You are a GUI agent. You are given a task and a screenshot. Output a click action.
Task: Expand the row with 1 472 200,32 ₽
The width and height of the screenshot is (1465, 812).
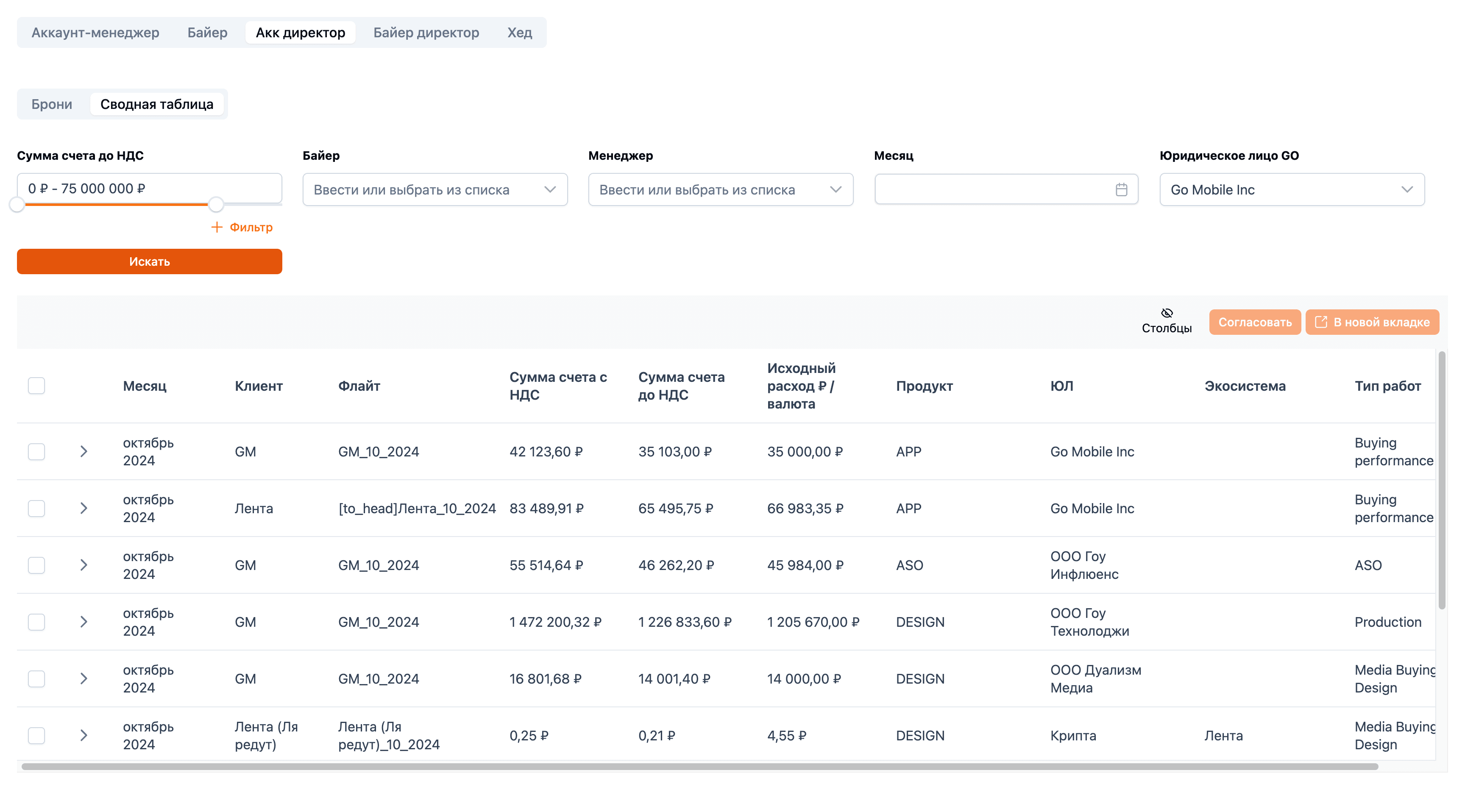(84, 622)
